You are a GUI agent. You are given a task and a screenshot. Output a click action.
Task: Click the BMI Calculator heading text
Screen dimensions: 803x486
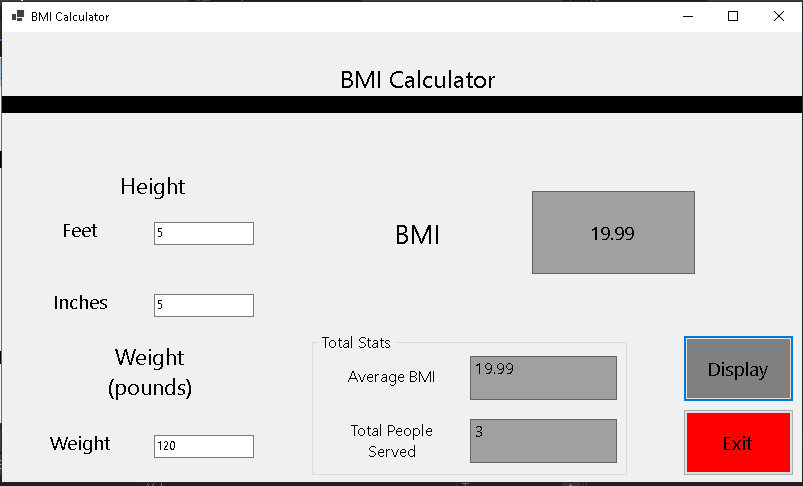point(417,80)
